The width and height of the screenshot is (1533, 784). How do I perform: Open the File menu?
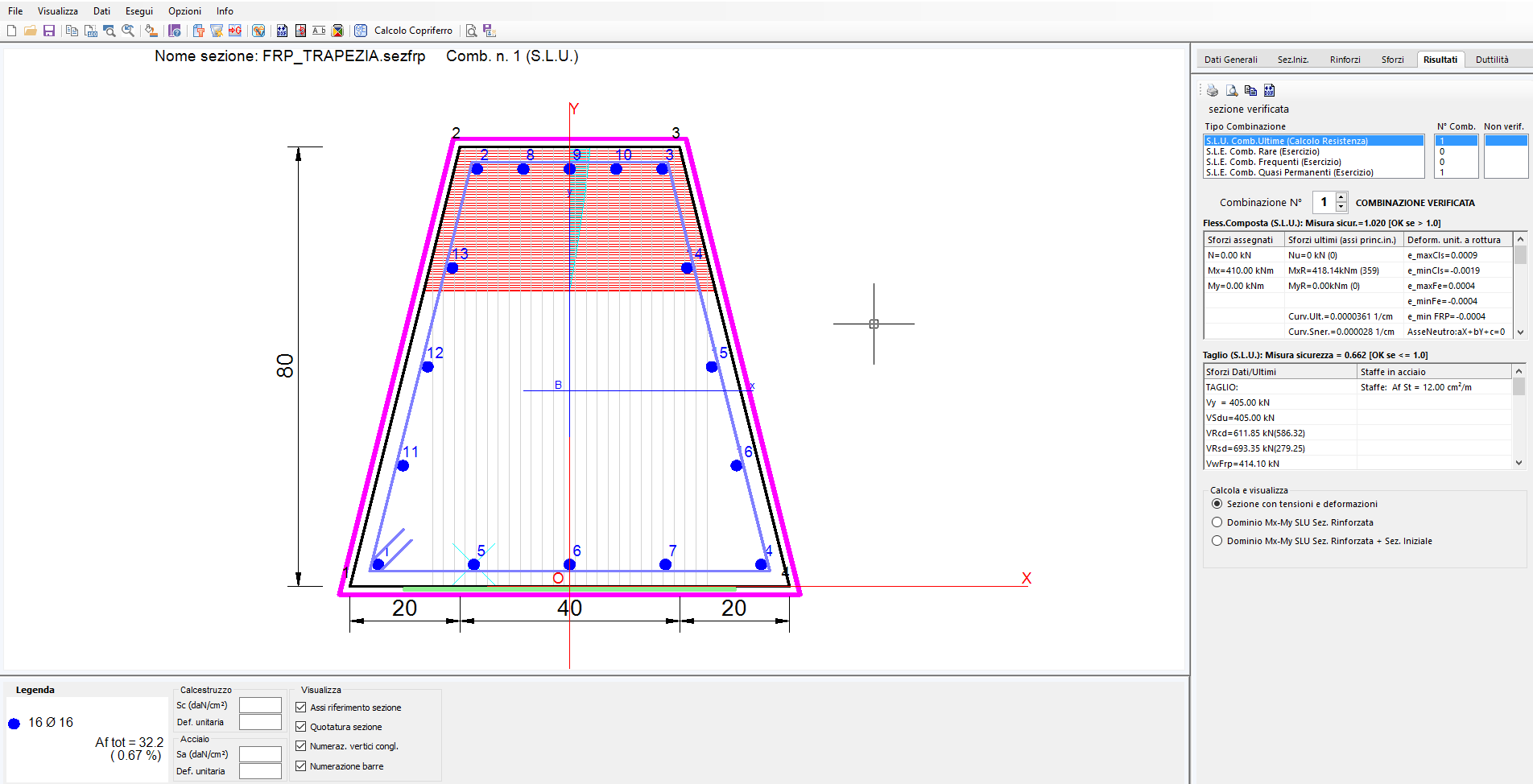click(x=15, y=11)
